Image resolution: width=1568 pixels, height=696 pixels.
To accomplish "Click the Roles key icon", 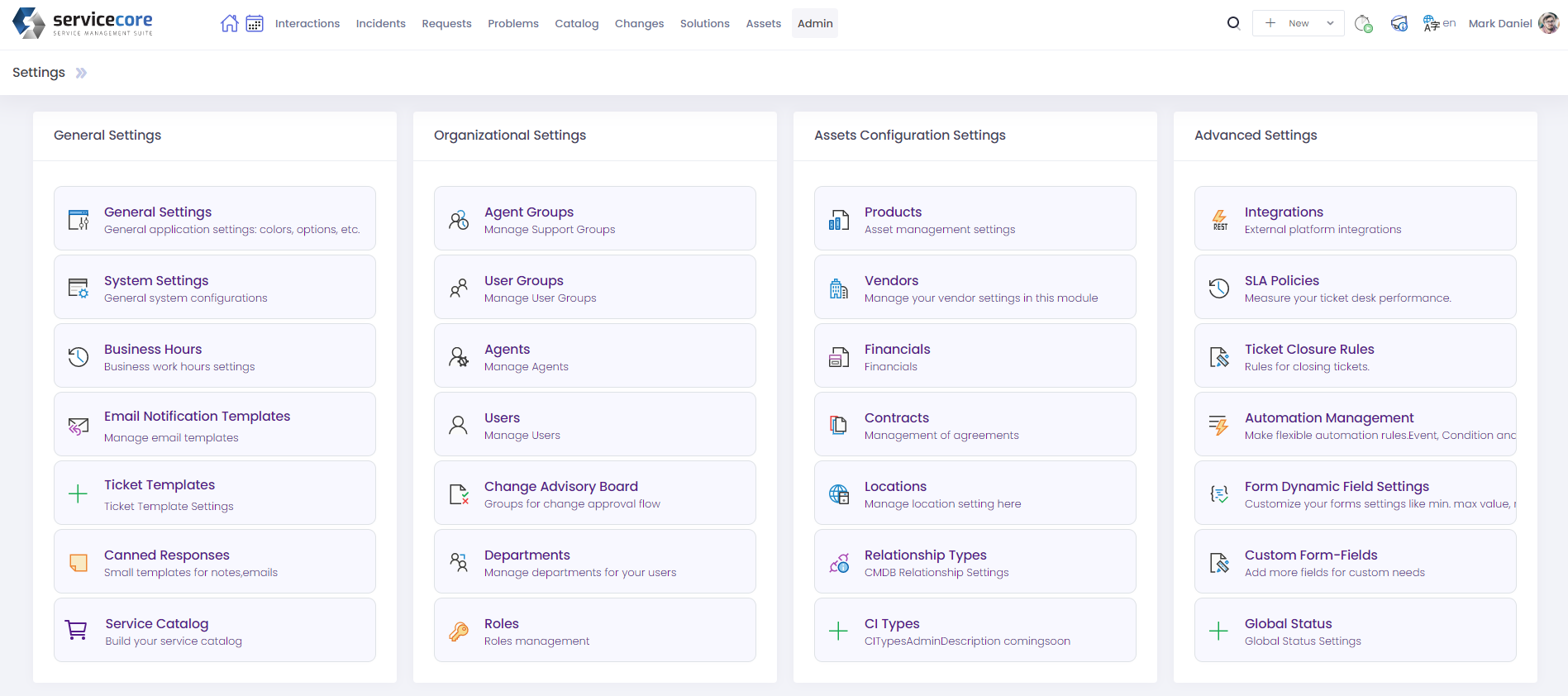I will coord(458,632).
